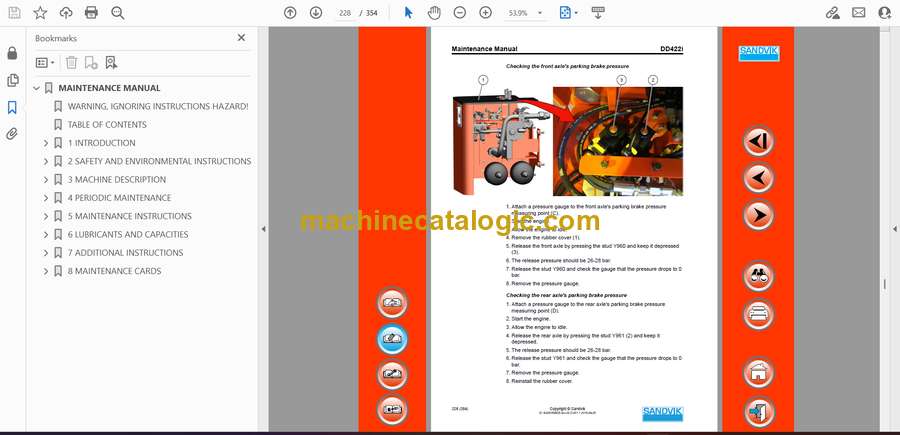This screenshot has height=435, width=900.
Task: Zoom out with the minus button
Action: coord(459,13)
